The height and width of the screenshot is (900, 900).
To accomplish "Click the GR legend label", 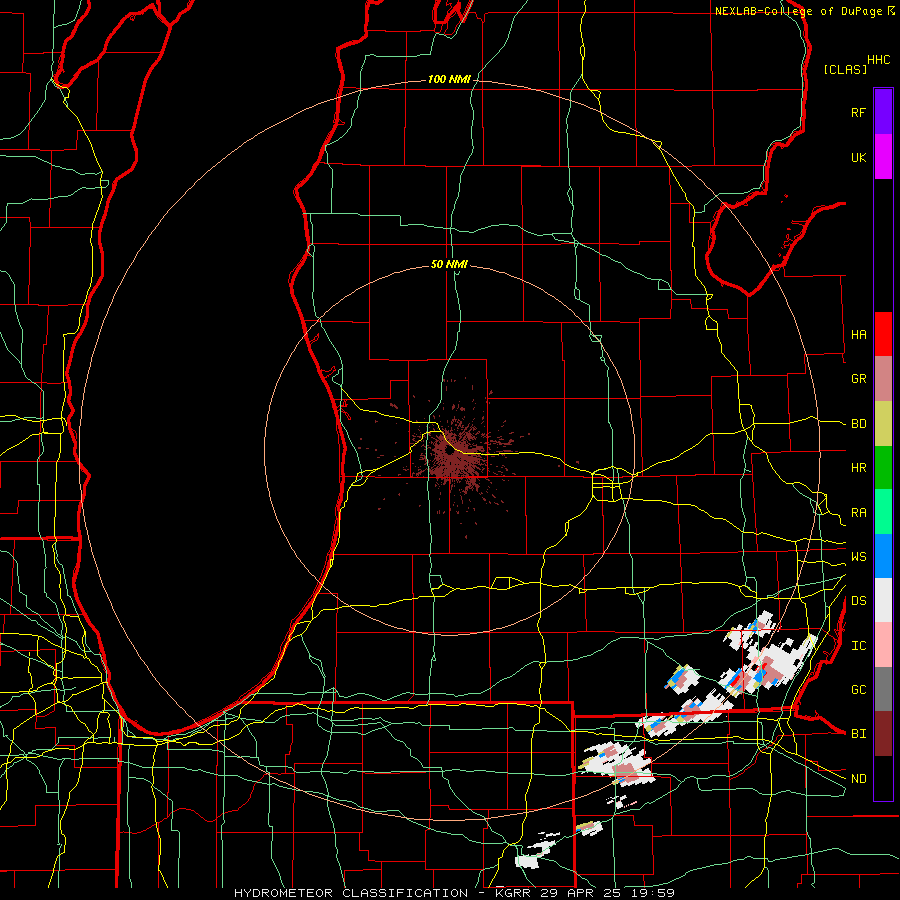I will click(858, 379).
